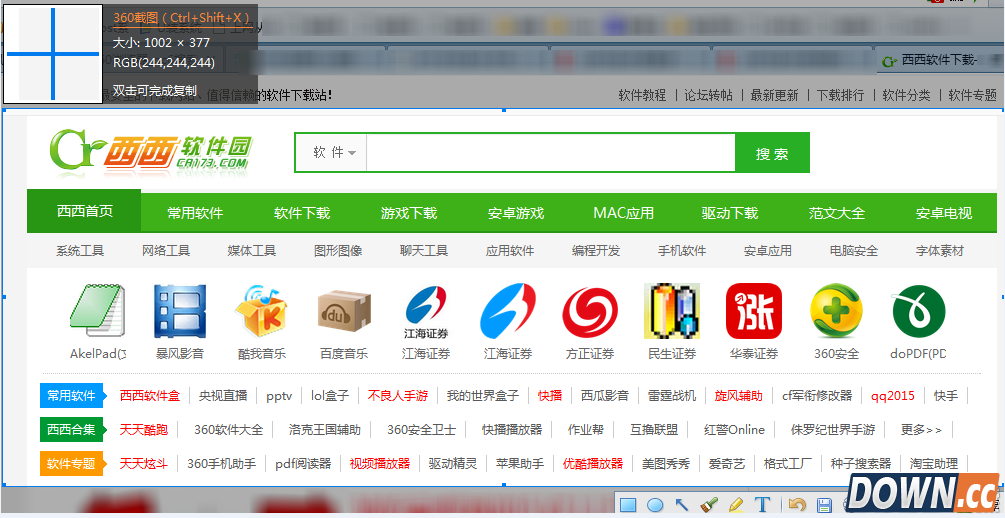Open the 网络工具 category

pyautogui.click(x=166, y=251)
